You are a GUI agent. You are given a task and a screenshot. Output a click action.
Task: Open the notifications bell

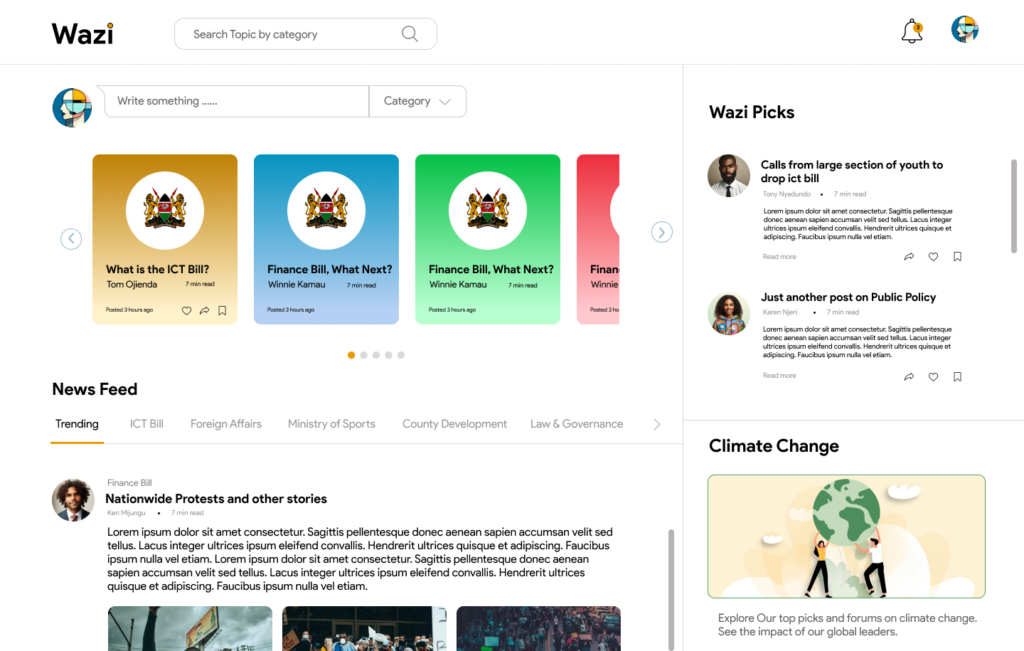[912, 31]
